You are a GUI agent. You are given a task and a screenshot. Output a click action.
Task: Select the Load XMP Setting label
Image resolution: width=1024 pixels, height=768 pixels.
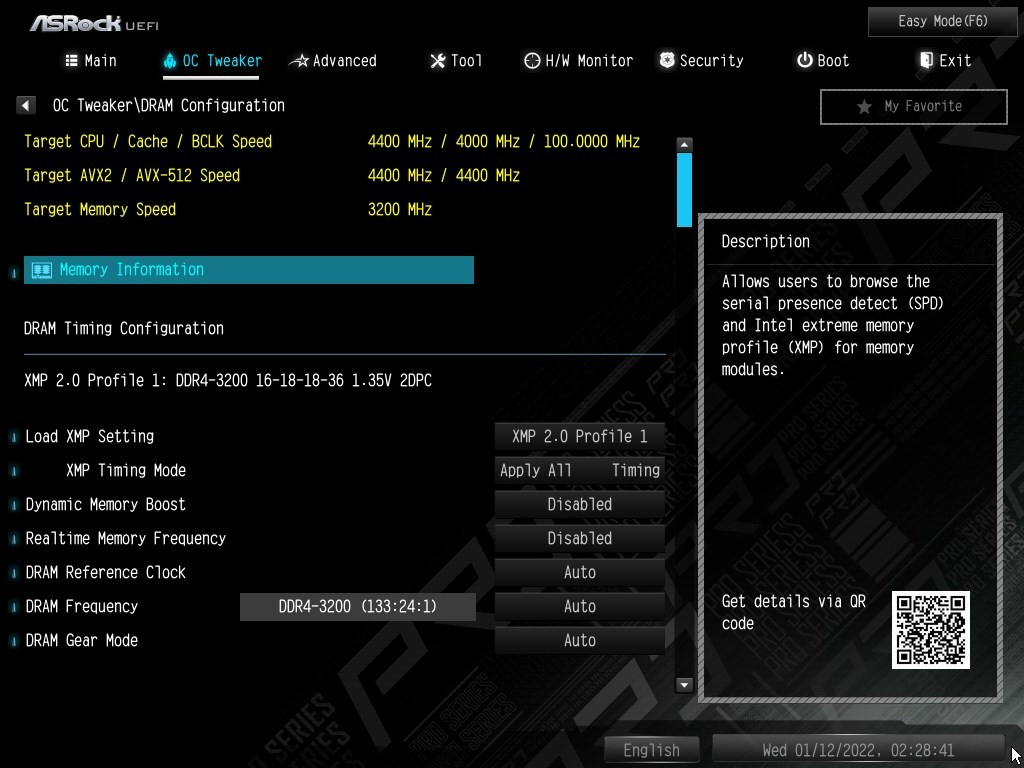click(89, 436)
